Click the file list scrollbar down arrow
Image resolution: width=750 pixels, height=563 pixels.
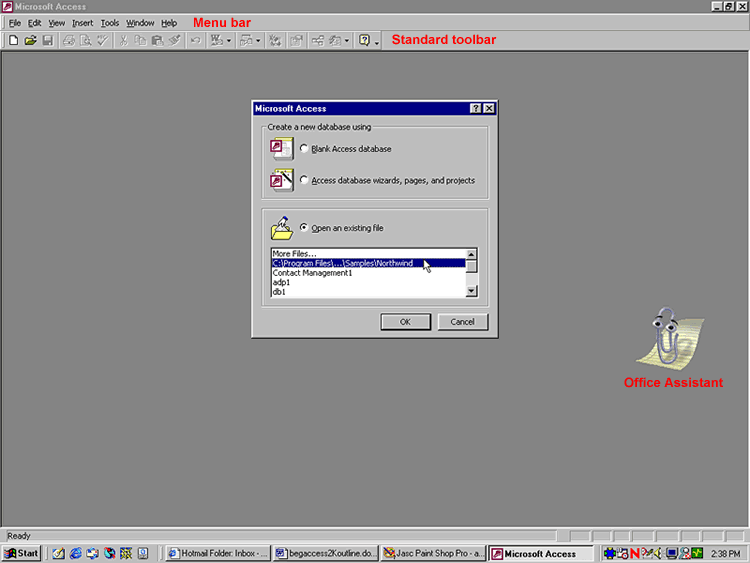point(472,292)
